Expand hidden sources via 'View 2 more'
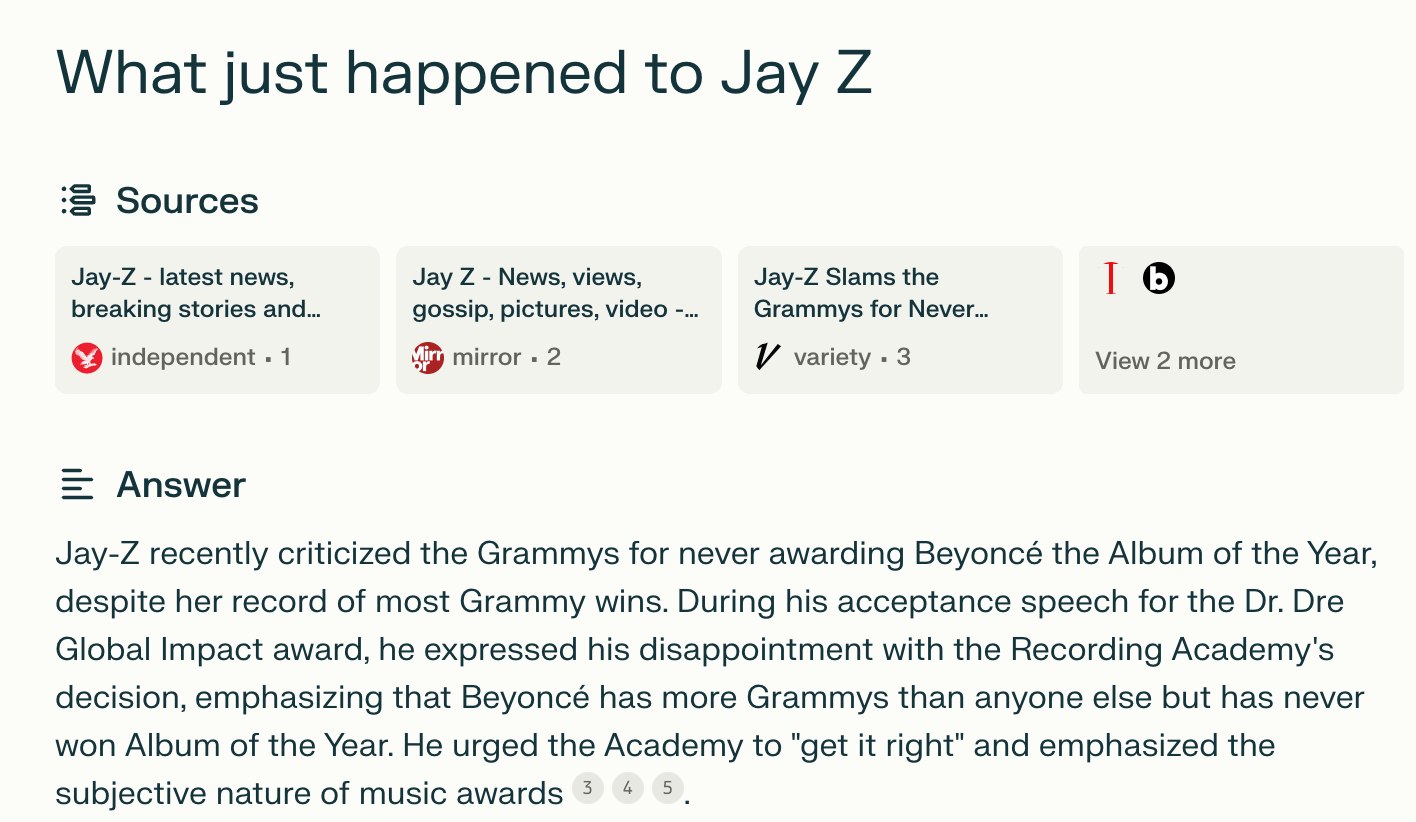Image resolution: width=1416 pixels, height=822 pixels. pos(1165,360)
